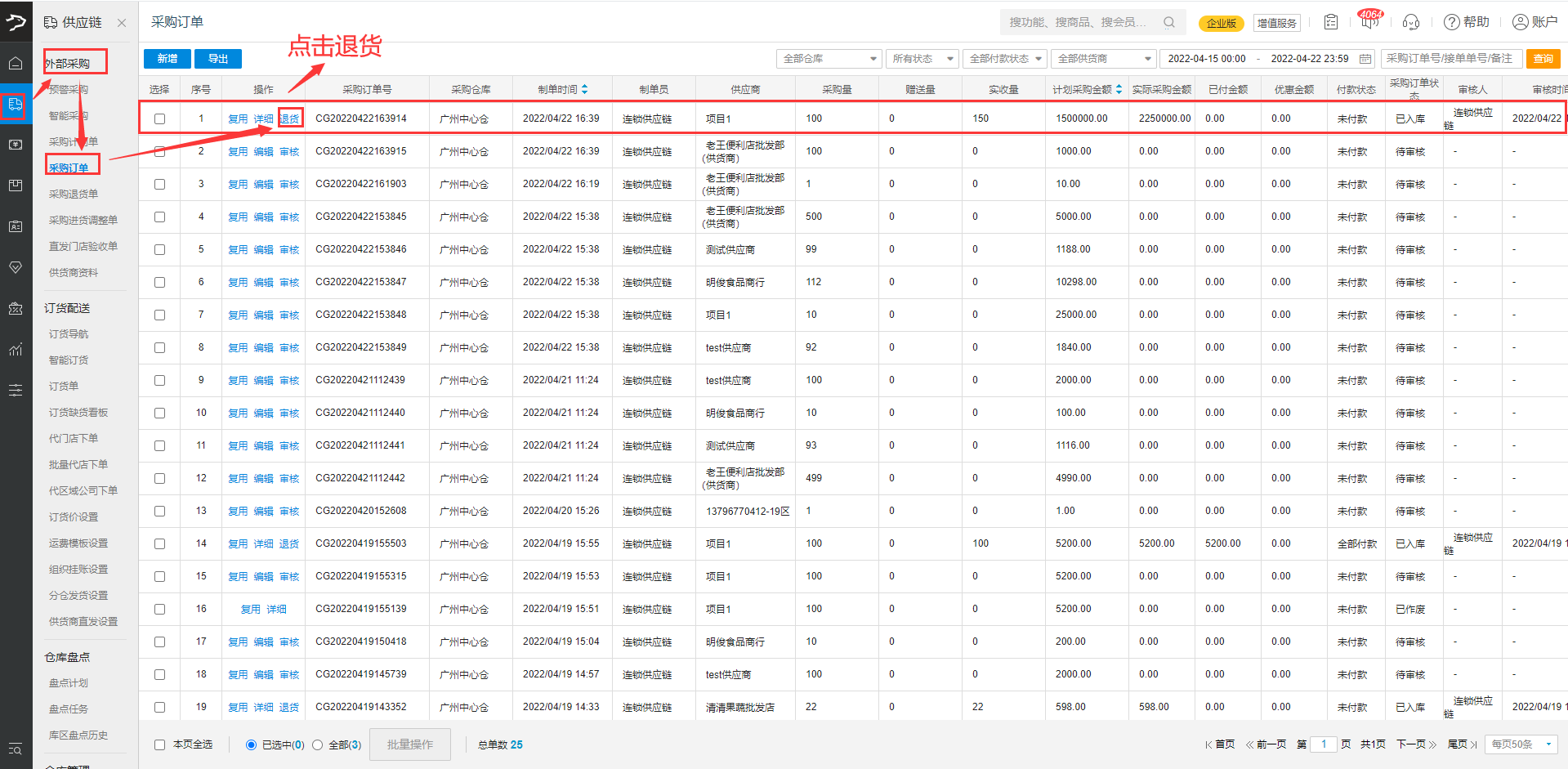This screenshot has width=1568, height=769.
Task: Click the menu search icon at the sidebar bottom
Action: 16,749
